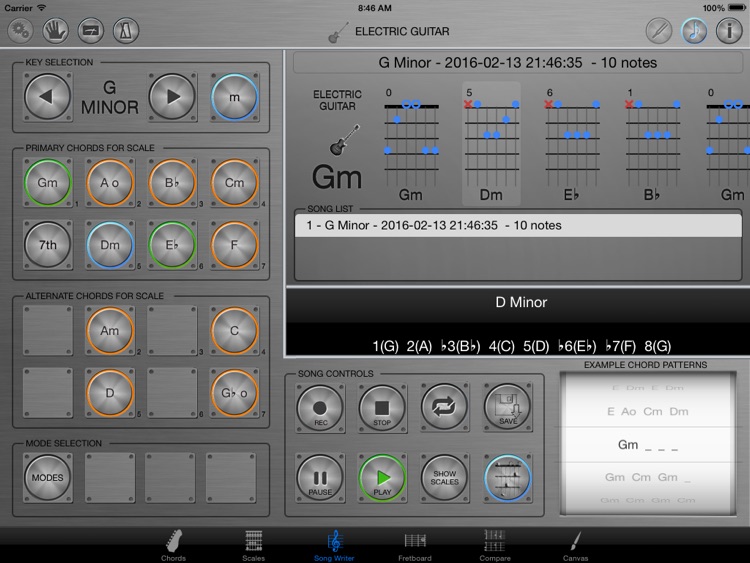Toggle the minor 'm' key button
The height and width of the screenshot is (563, 750).
pyautogui.click(x=234, y=97)
